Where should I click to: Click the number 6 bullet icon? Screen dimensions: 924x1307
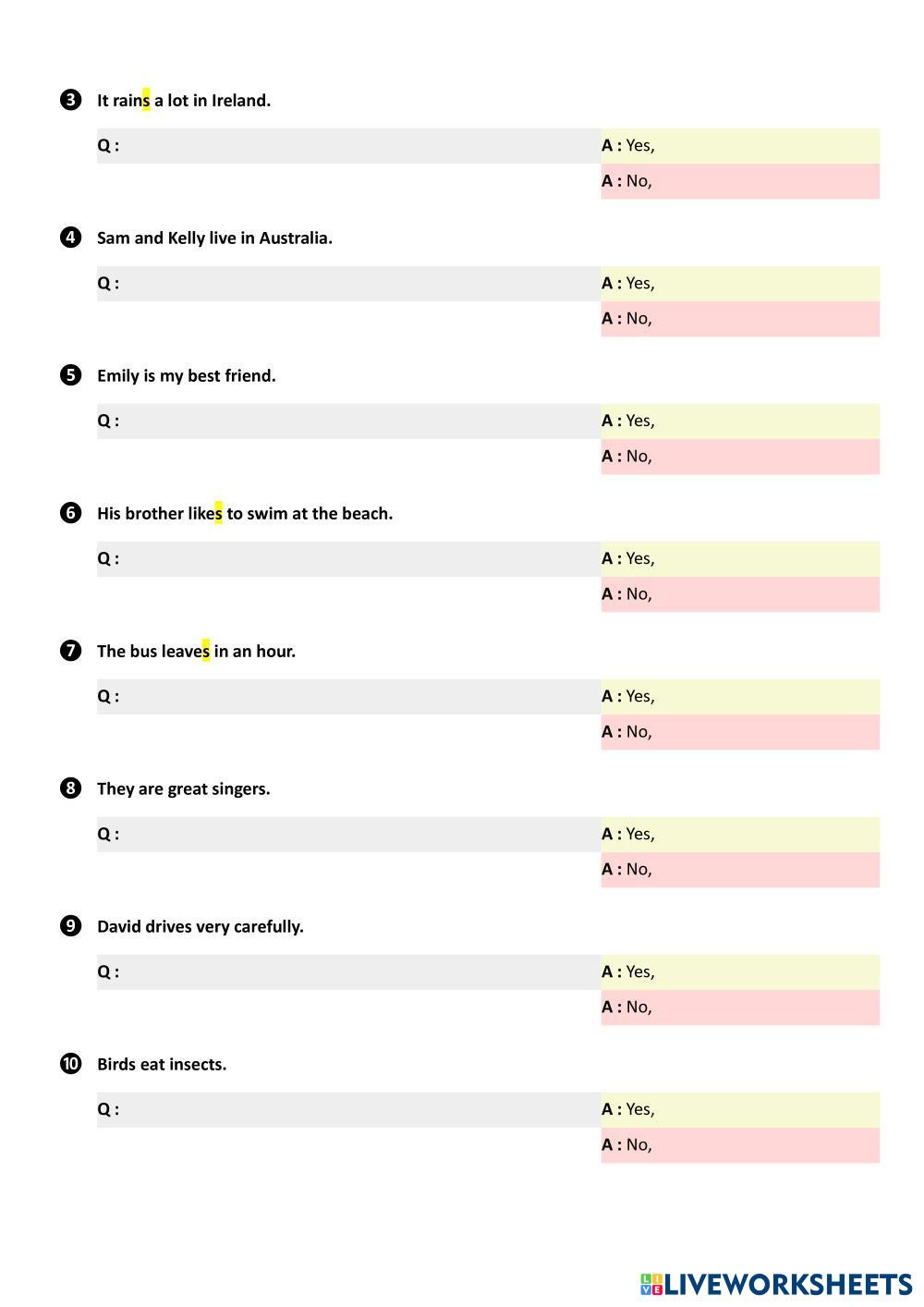[x=70, y=513]
